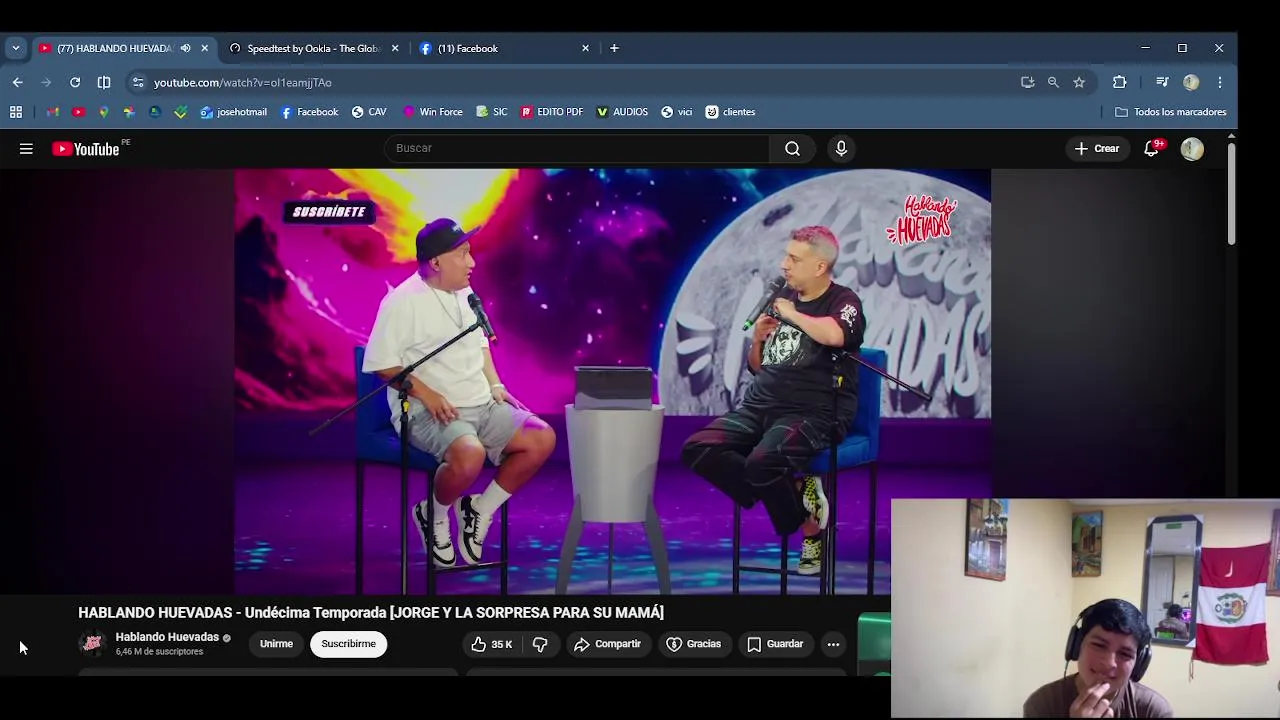Reload the current page
Viewport: 1280px width, 720px height.
[x=75, y=82]
